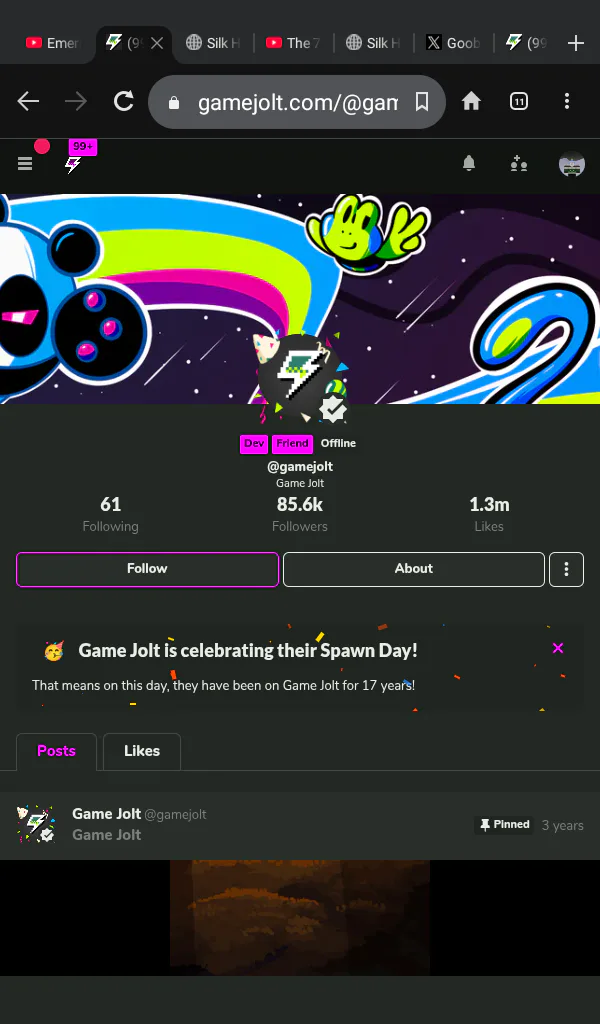This screenshot has height=1024, width=600.
Task: Open the browser three-dot menu
Action: click(x=567, y=101)
